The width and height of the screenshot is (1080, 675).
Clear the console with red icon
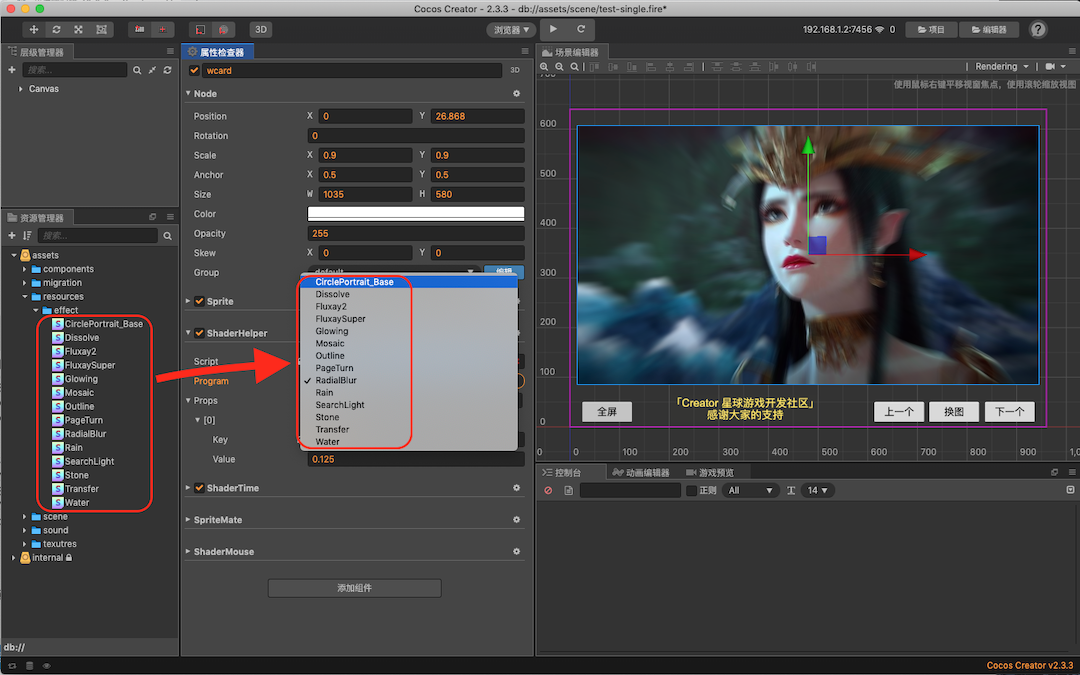coord(548,491)
